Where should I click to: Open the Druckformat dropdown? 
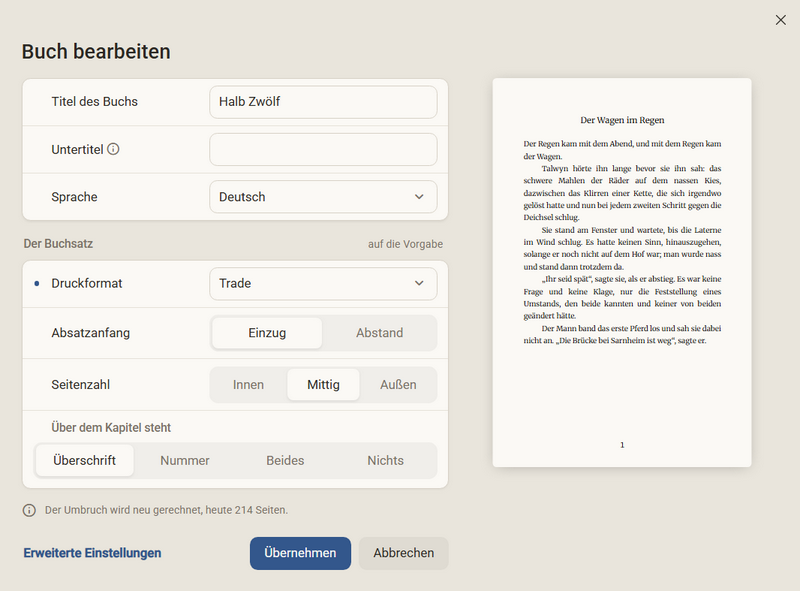click(x=323, y=283)
